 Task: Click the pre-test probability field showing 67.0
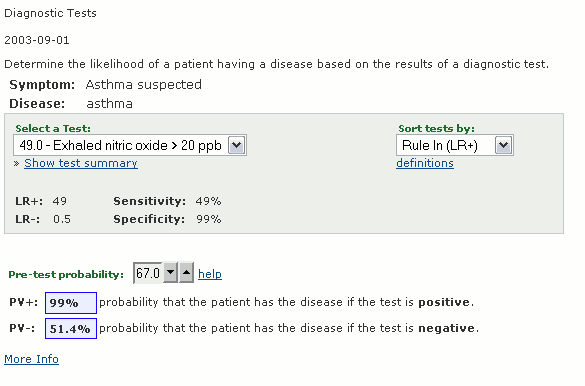(x=148, y=273)
